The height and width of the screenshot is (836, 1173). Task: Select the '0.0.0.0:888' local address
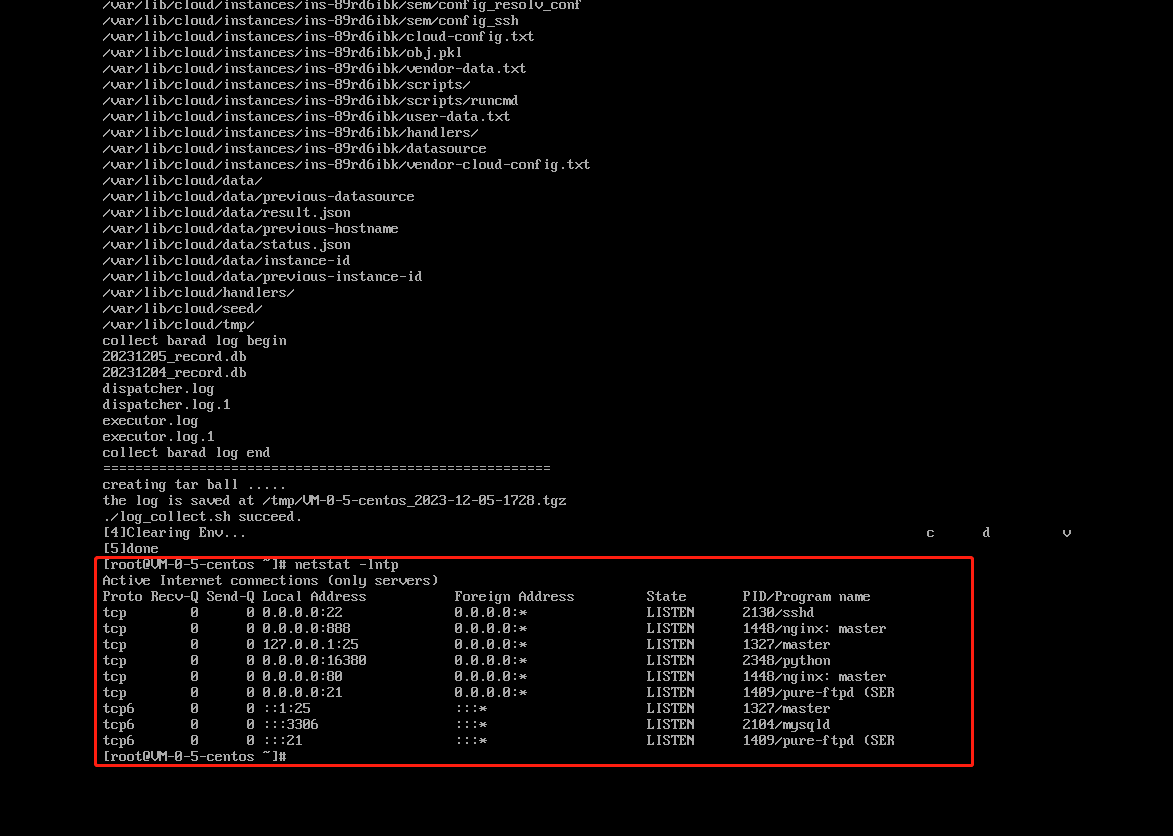click(306, 628)
